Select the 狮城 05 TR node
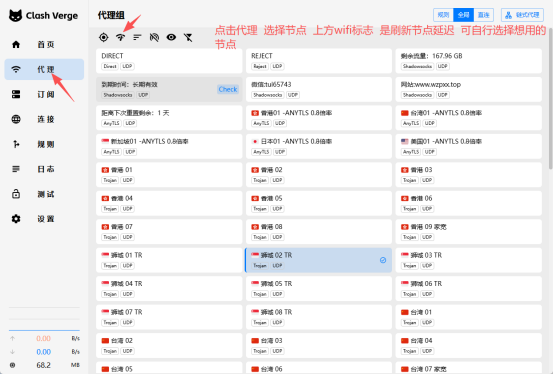Viewport: 554px width, 375px height. 319,288
